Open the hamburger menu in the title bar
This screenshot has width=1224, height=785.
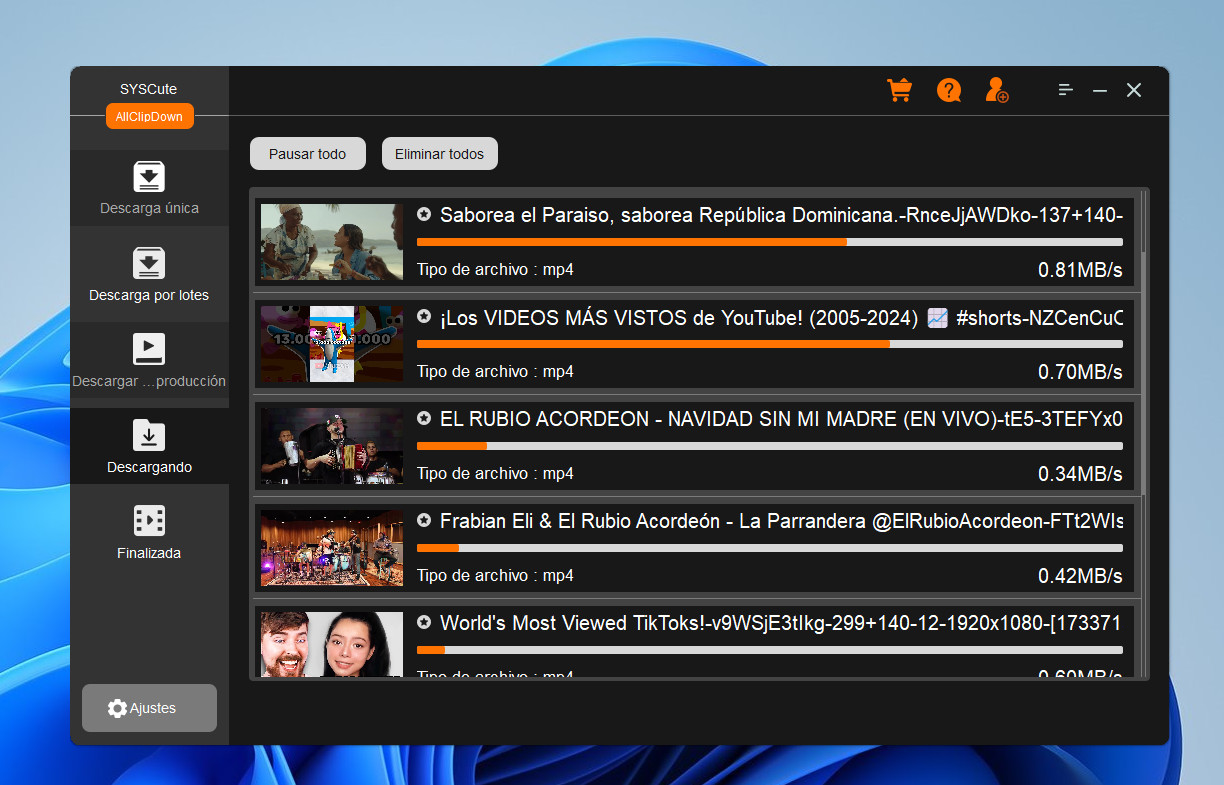(x=1065, y=90)
